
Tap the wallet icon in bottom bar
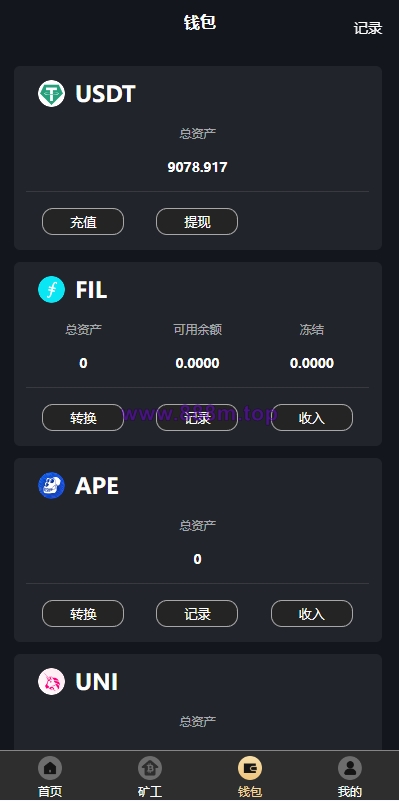250,768
